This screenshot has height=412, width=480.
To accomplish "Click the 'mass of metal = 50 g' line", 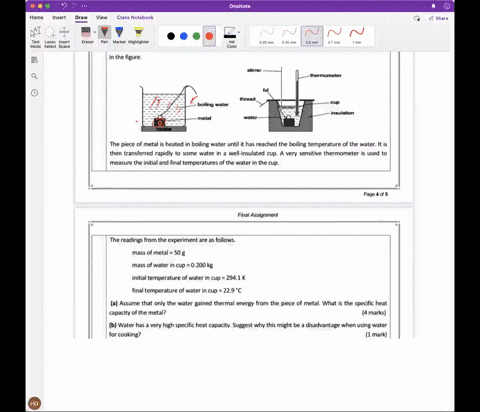I will pos(158,253).
